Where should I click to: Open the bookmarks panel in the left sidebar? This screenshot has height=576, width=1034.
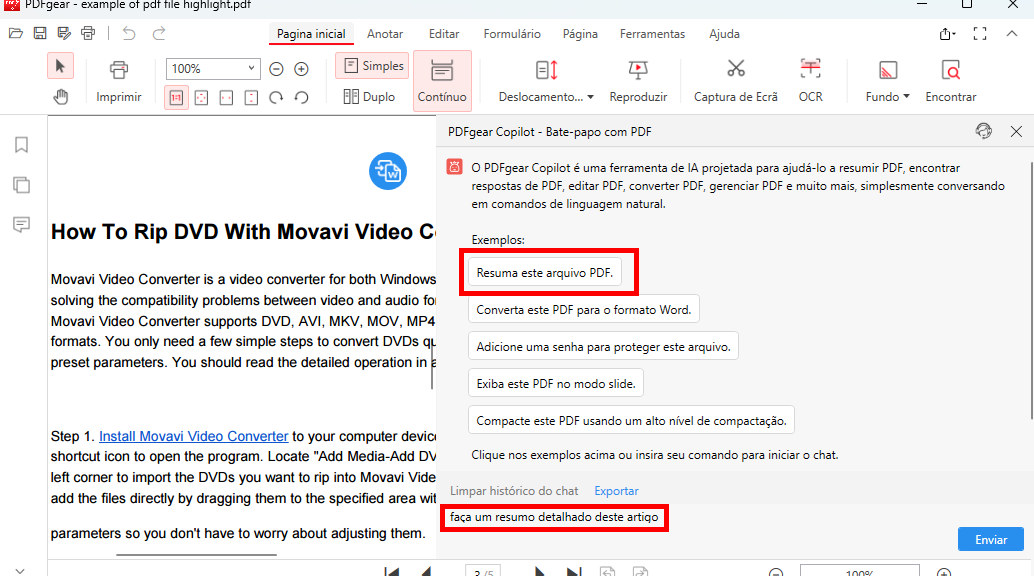[21, 144]
